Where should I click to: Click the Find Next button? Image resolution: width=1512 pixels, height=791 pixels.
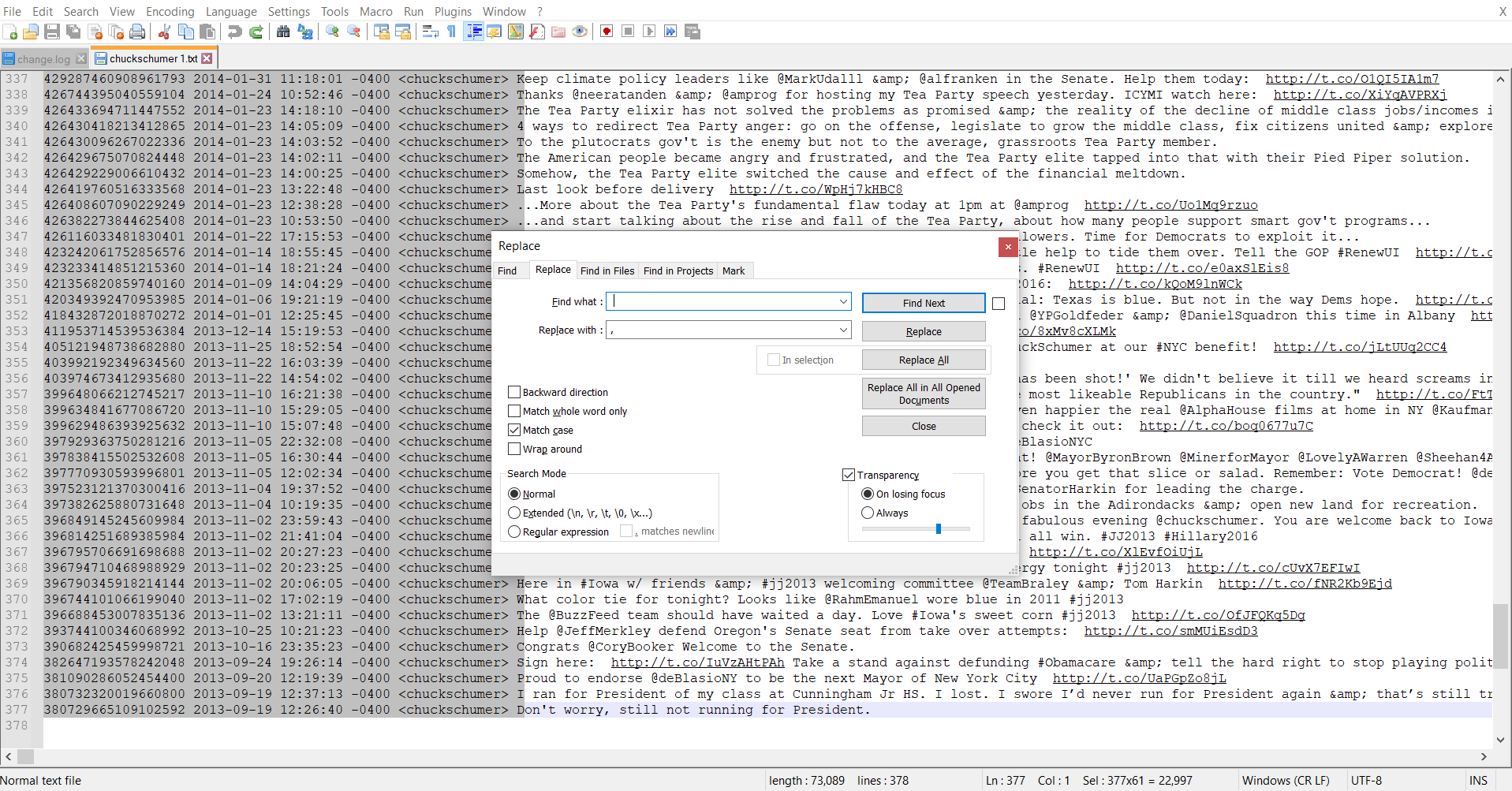pyautogui.click(x=924, y=303)
